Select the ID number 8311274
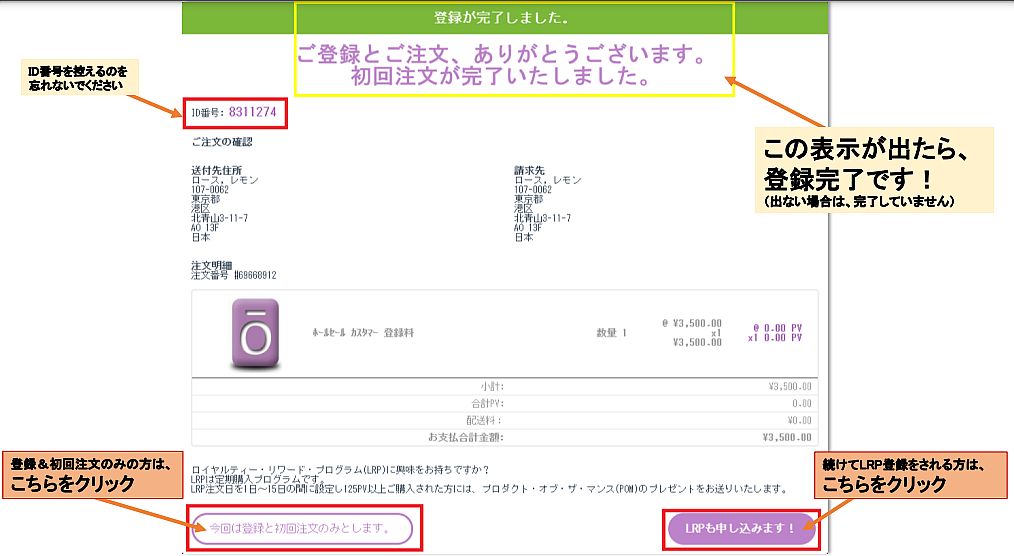 [x=252, y=112]
